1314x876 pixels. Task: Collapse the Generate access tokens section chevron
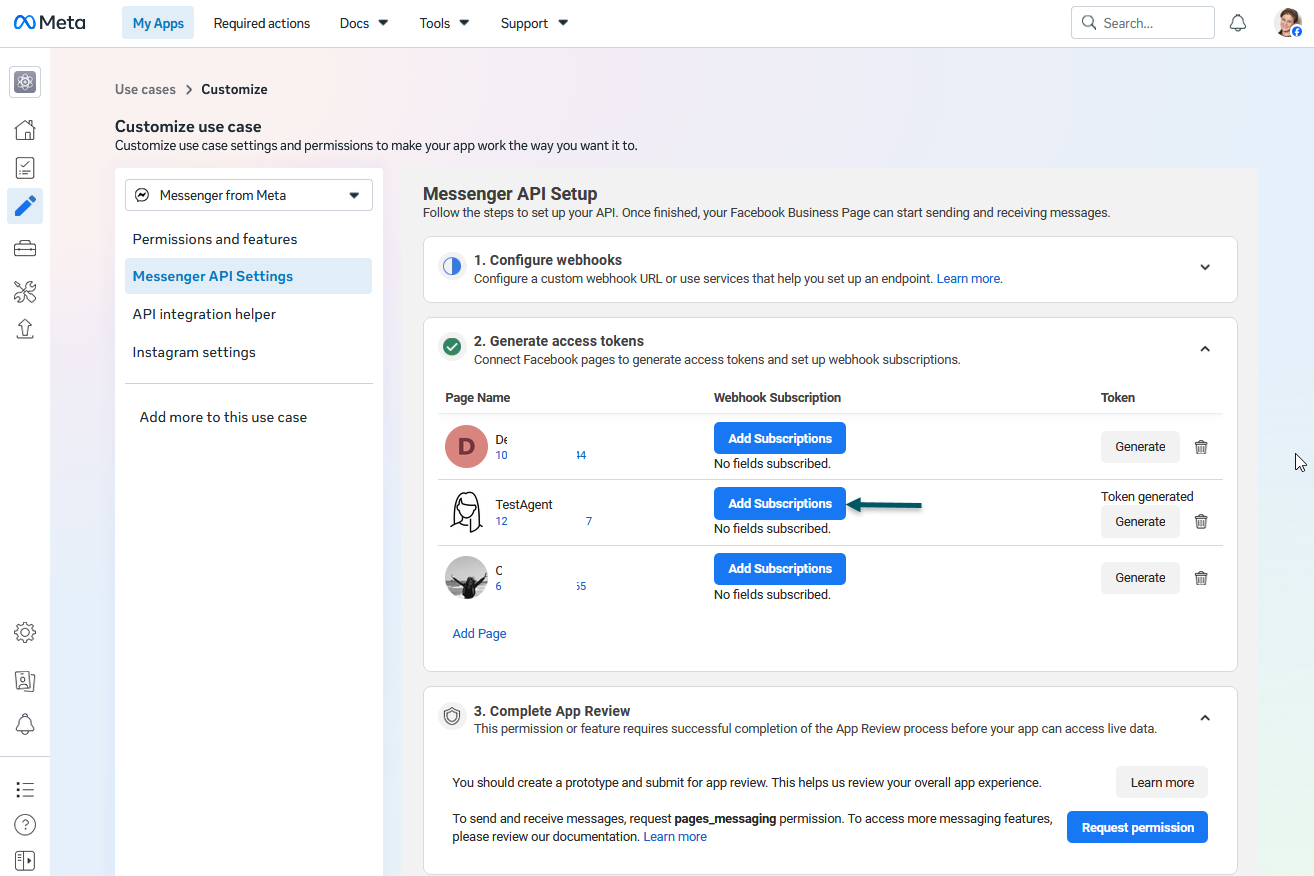click(1205, 349)
